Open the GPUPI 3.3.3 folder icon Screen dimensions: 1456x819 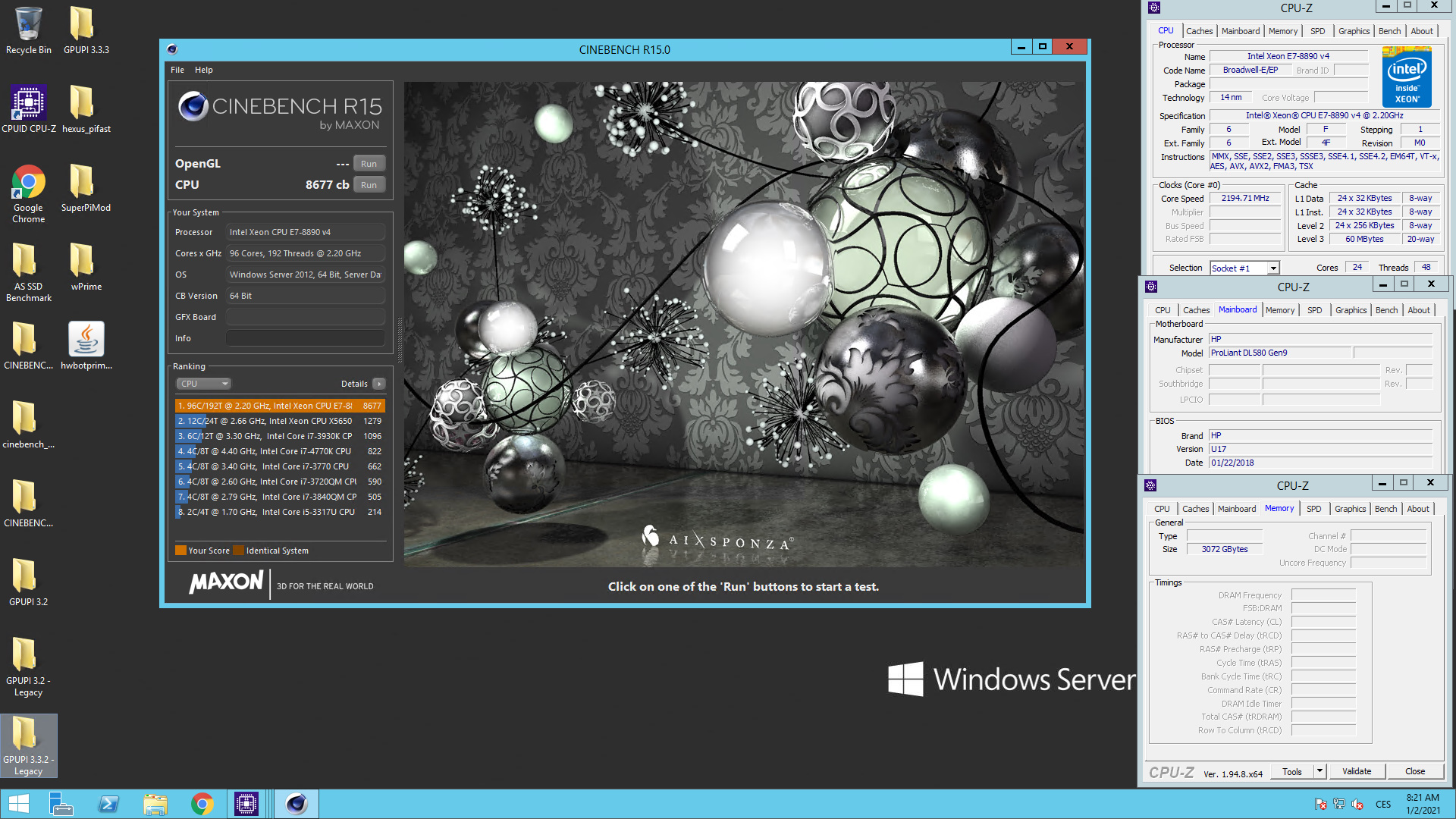coord(86,31)
